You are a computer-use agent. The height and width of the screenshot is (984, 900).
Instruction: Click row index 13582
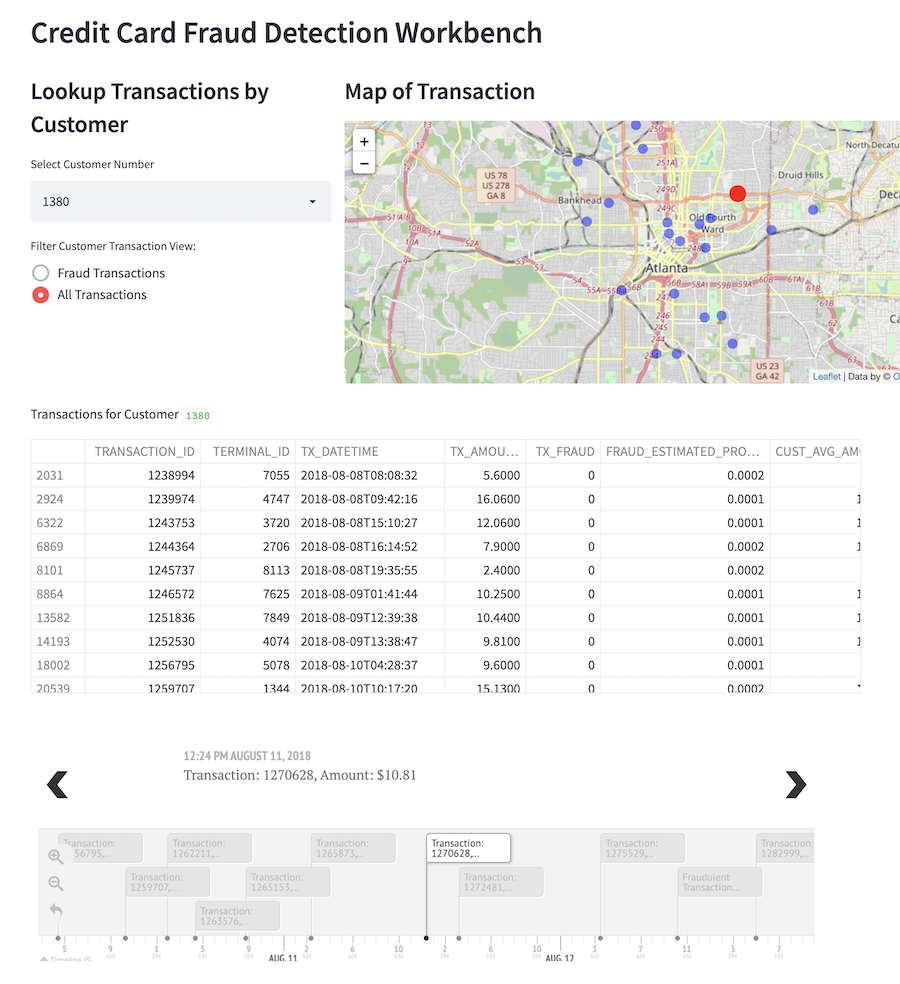tap(58, 618)
